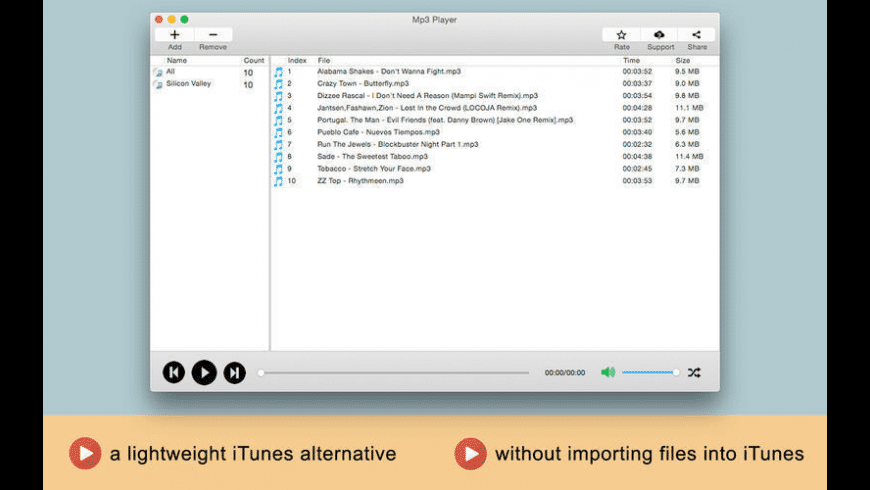The image size is (870, 490).
Task: Click music note icon for track 10
Action: [x=279, y=181]
